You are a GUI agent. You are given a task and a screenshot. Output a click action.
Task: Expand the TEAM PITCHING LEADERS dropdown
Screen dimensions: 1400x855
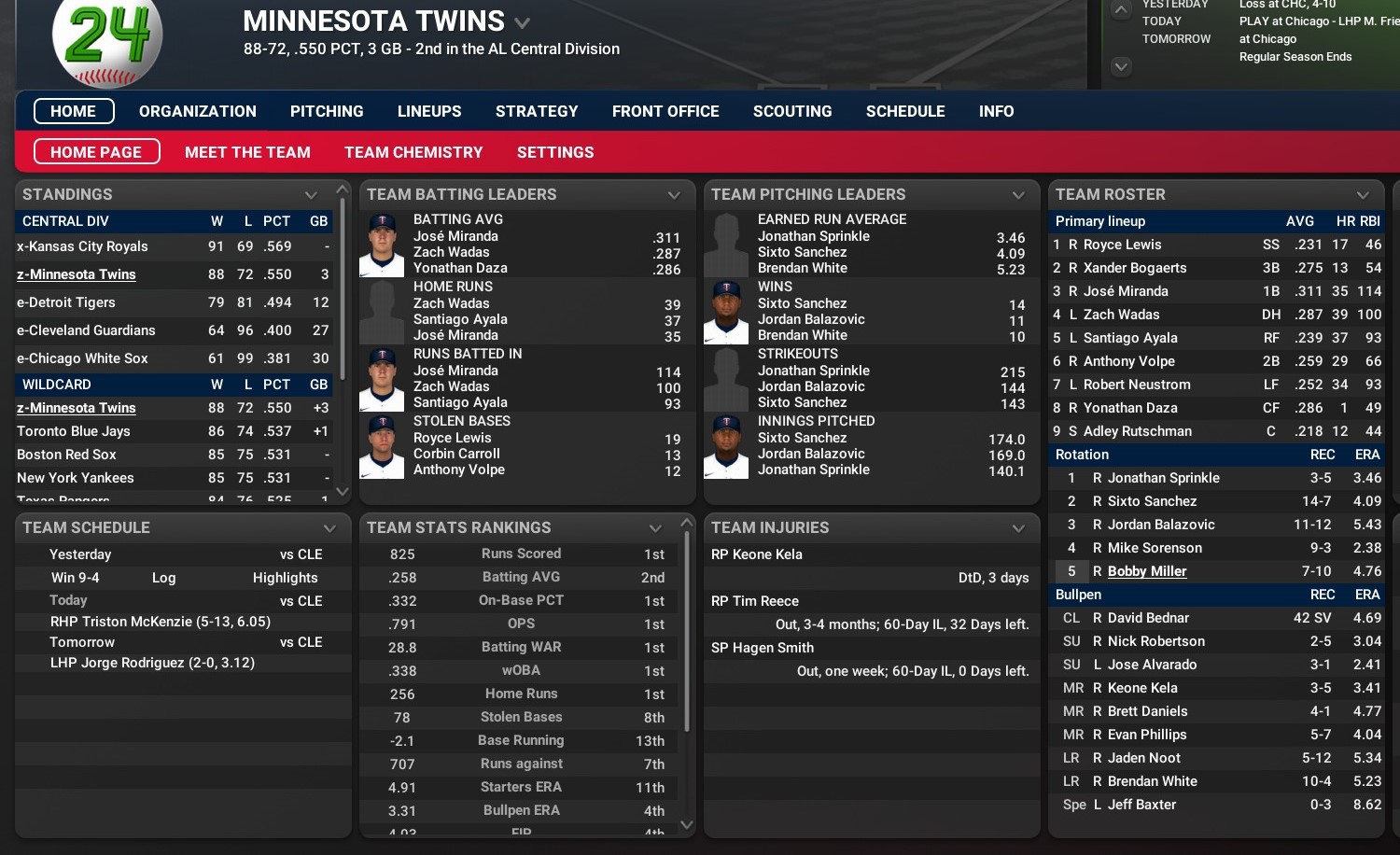tap(1018, 194)
